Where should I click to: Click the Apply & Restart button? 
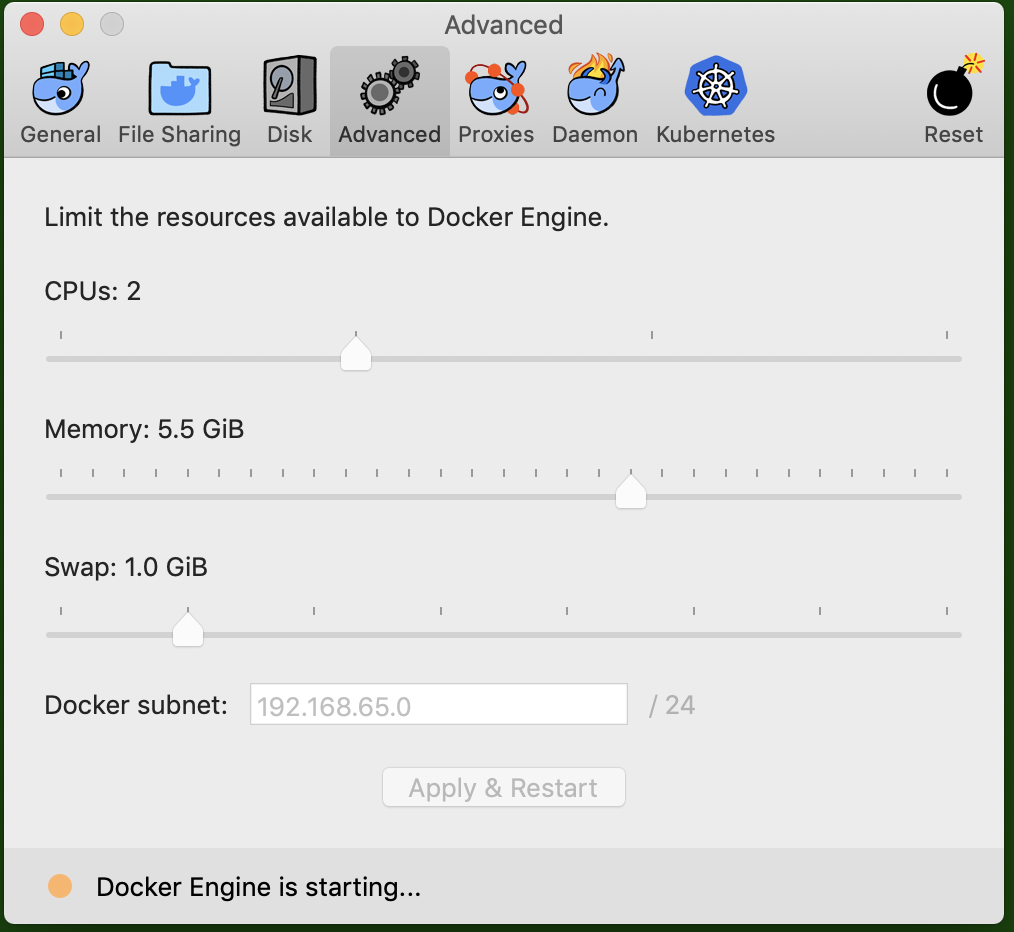tap(503, 787)
